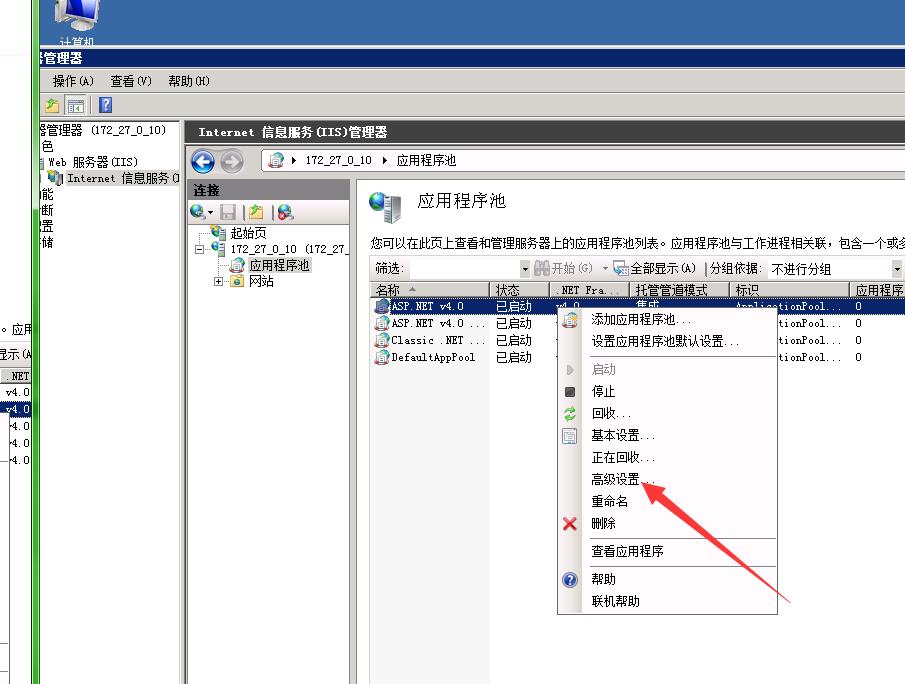
Task: Open the 分组依据 grouping dropdown
Action: [x=896, y=269]
